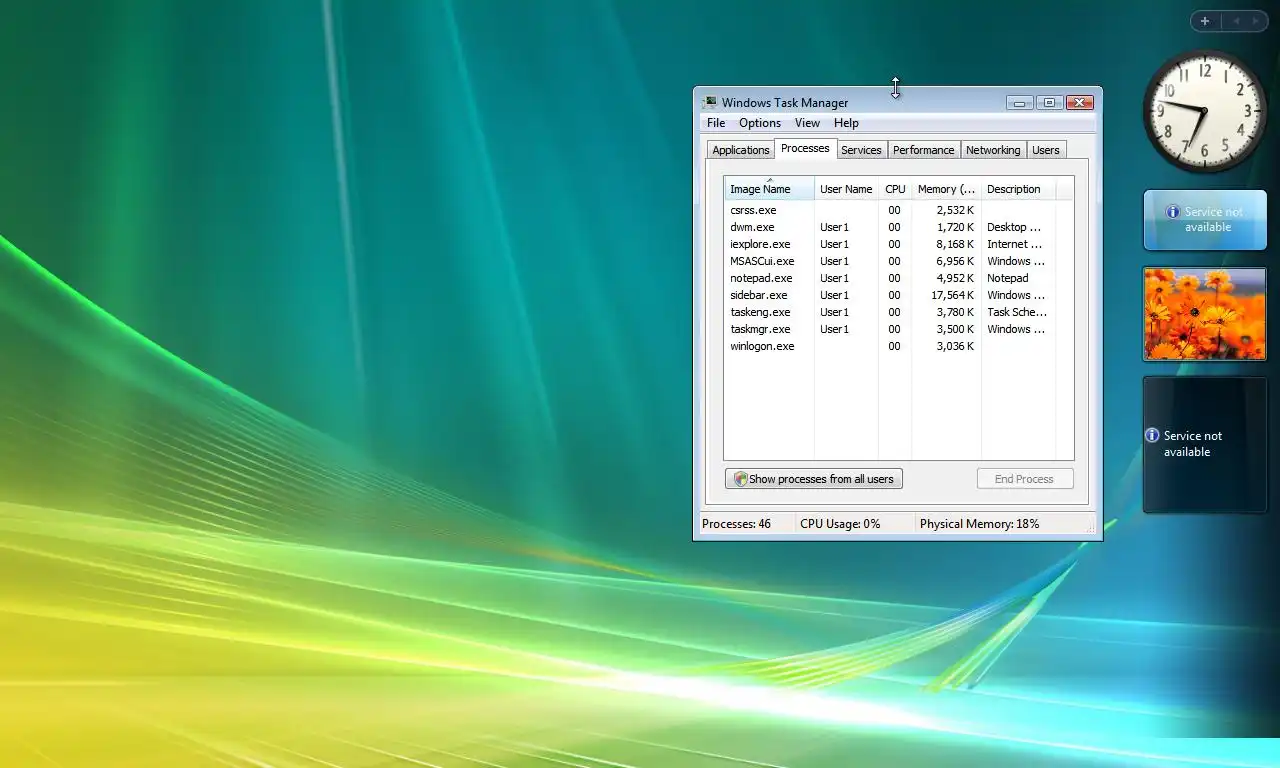Sort by Memory column header
The height and width of the screenshot is (768, 1280).
946,189
